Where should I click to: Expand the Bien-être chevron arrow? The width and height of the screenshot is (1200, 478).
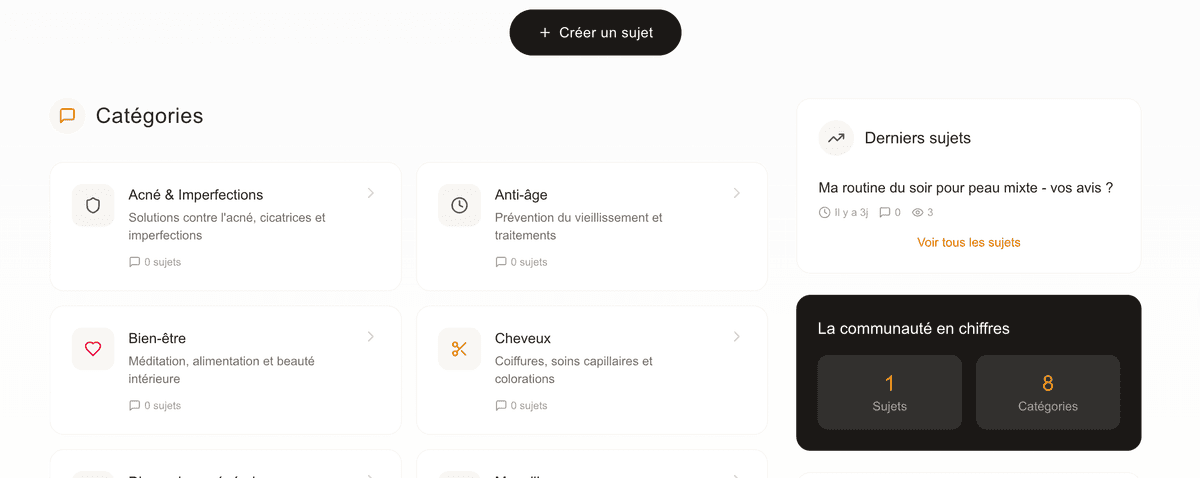[371, 337]
